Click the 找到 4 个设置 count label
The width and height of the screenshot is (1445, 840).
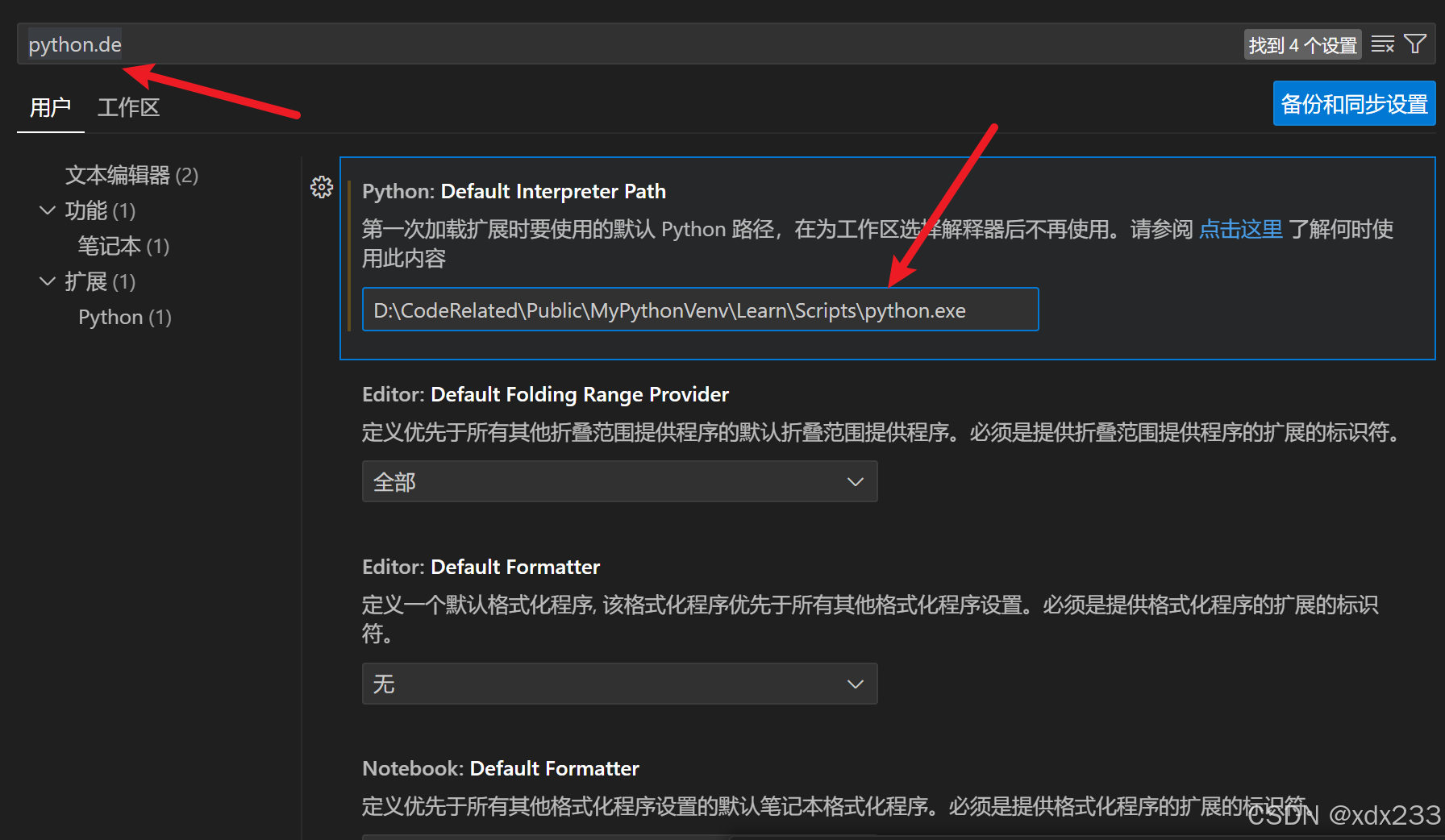click(1302, 44)
